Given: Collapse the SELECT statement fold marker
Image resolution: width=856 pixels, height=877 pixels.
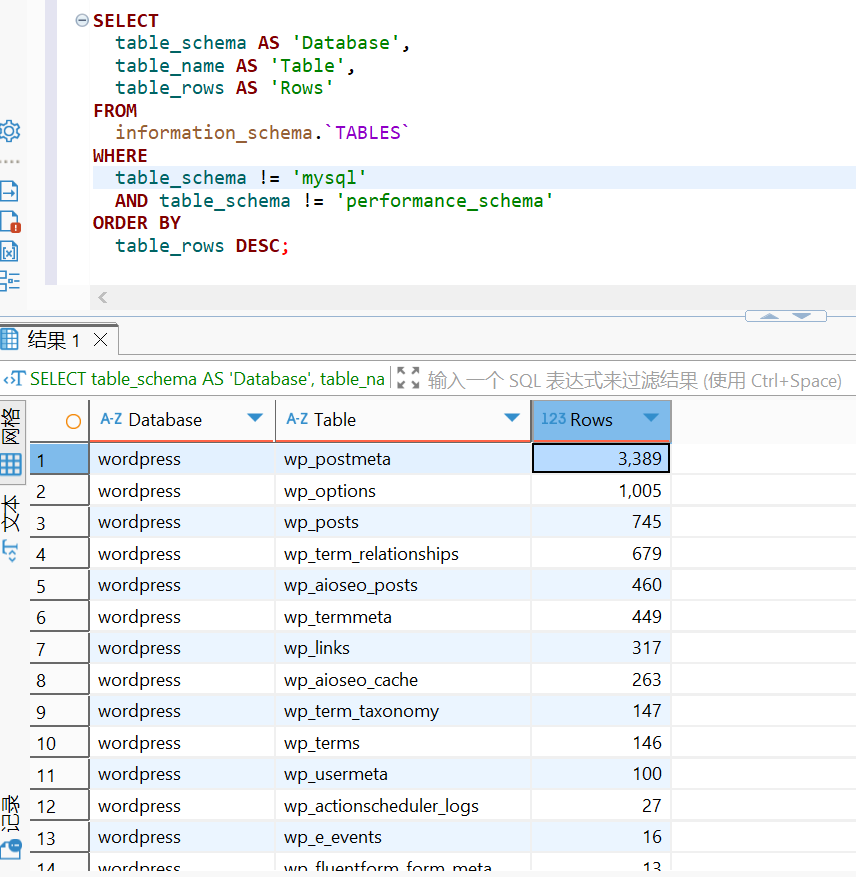Looking at the screenshot, I should [82, 21].
